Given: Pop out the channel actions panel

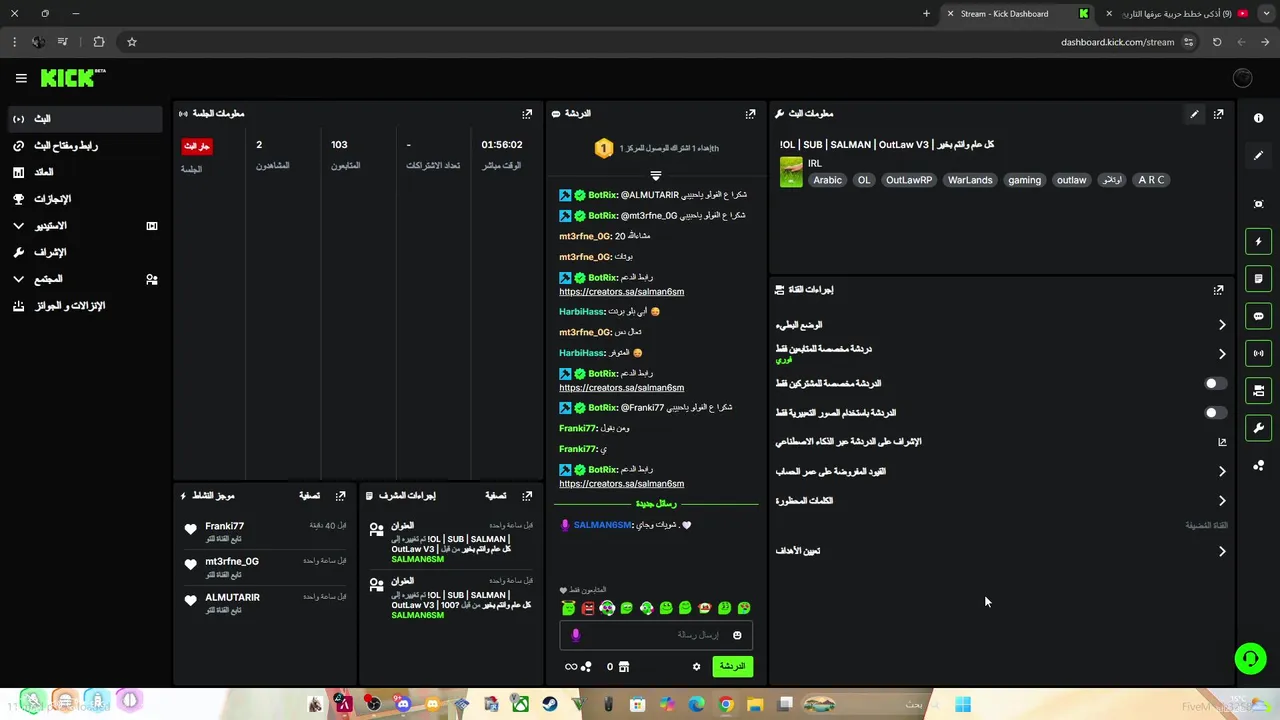Looking at the screenshot, I should [1218, 290].
